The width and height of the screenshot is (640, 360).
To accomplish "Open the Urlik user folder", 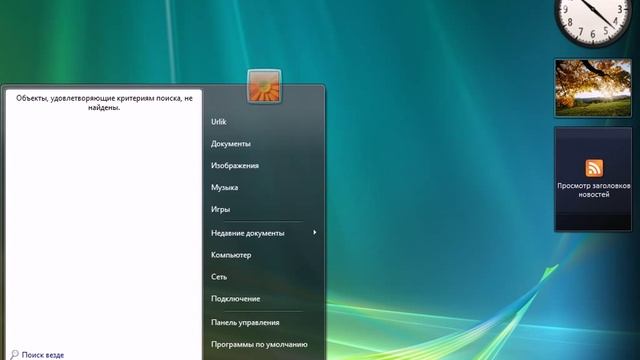I will pos(218,122).
